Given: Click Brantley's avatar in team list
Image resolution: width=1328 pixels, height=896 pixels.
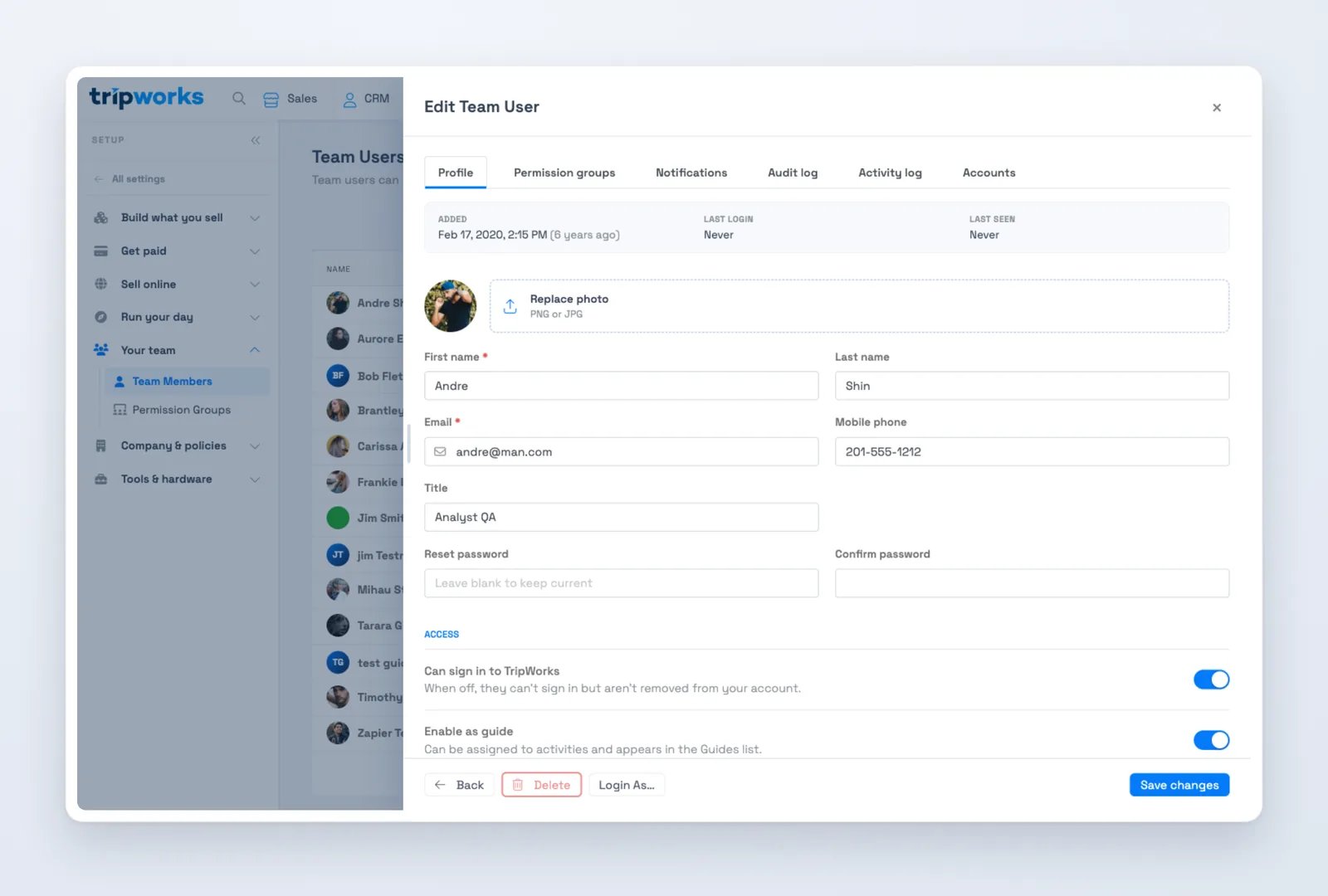Looking at the screenshot, I should point(338,411).
